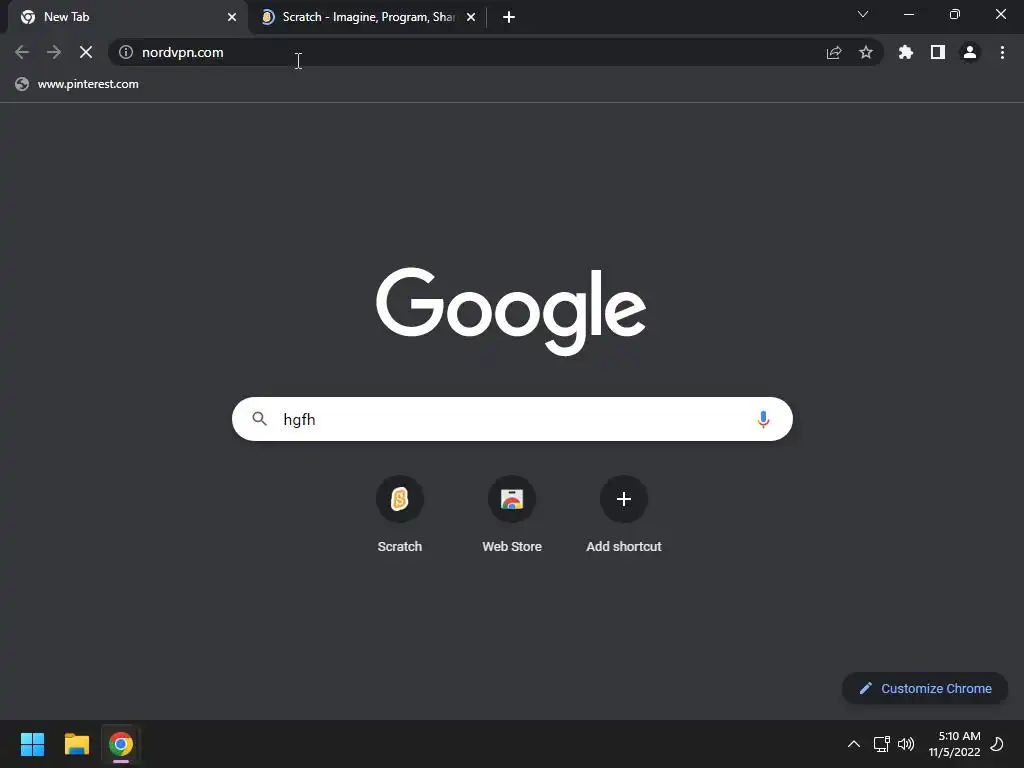Minimize the Chrome window
Image resolution: width=1024 pixels, height=768 pixels.
(x=908, y=14)
